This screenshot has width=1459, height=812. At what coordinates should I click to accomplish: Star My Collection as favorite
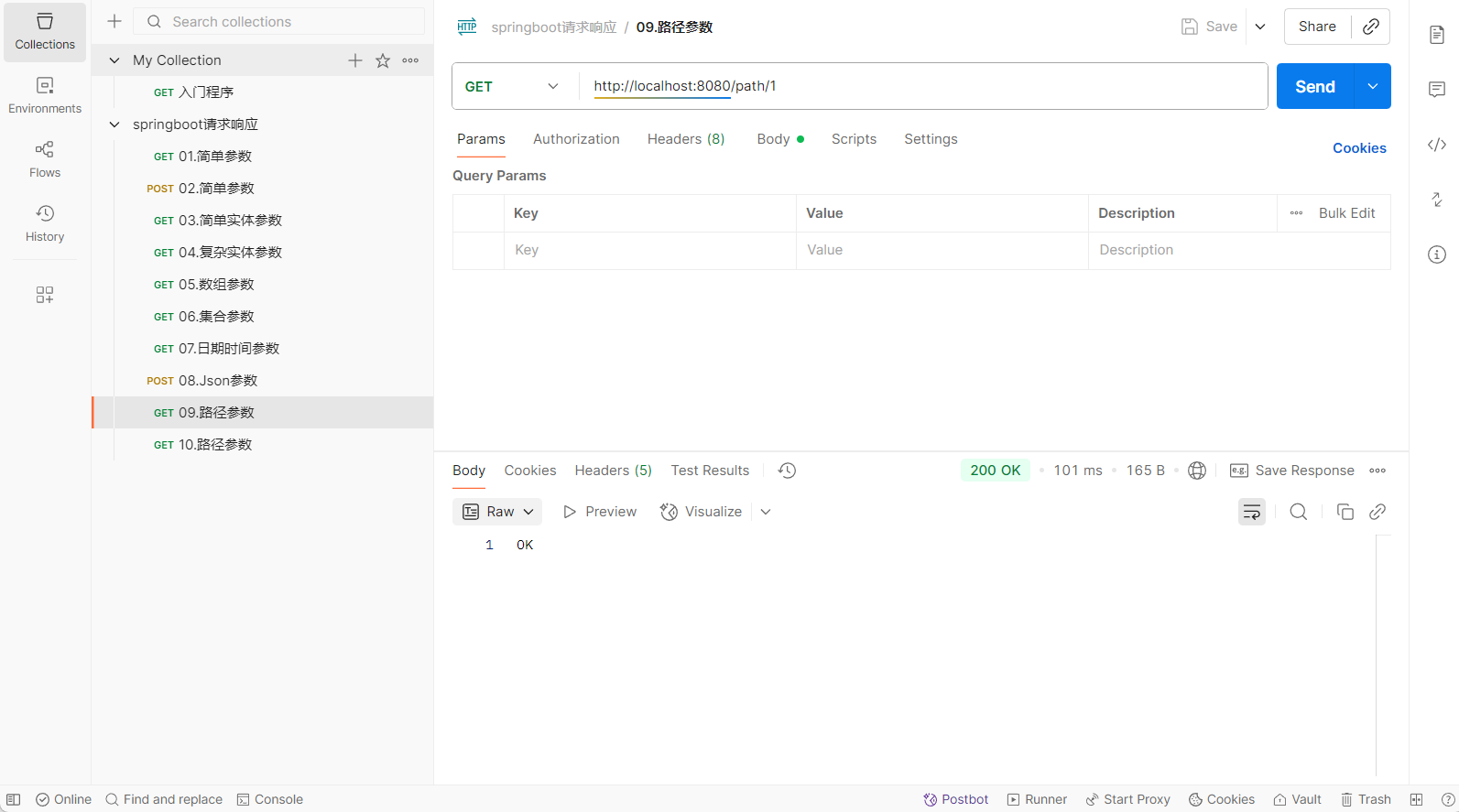383,60
